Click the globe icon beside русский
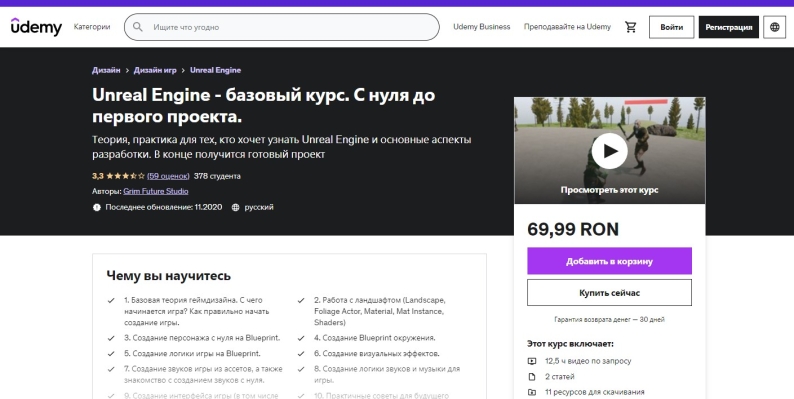794x399 pixels. (x=235, y=207)
